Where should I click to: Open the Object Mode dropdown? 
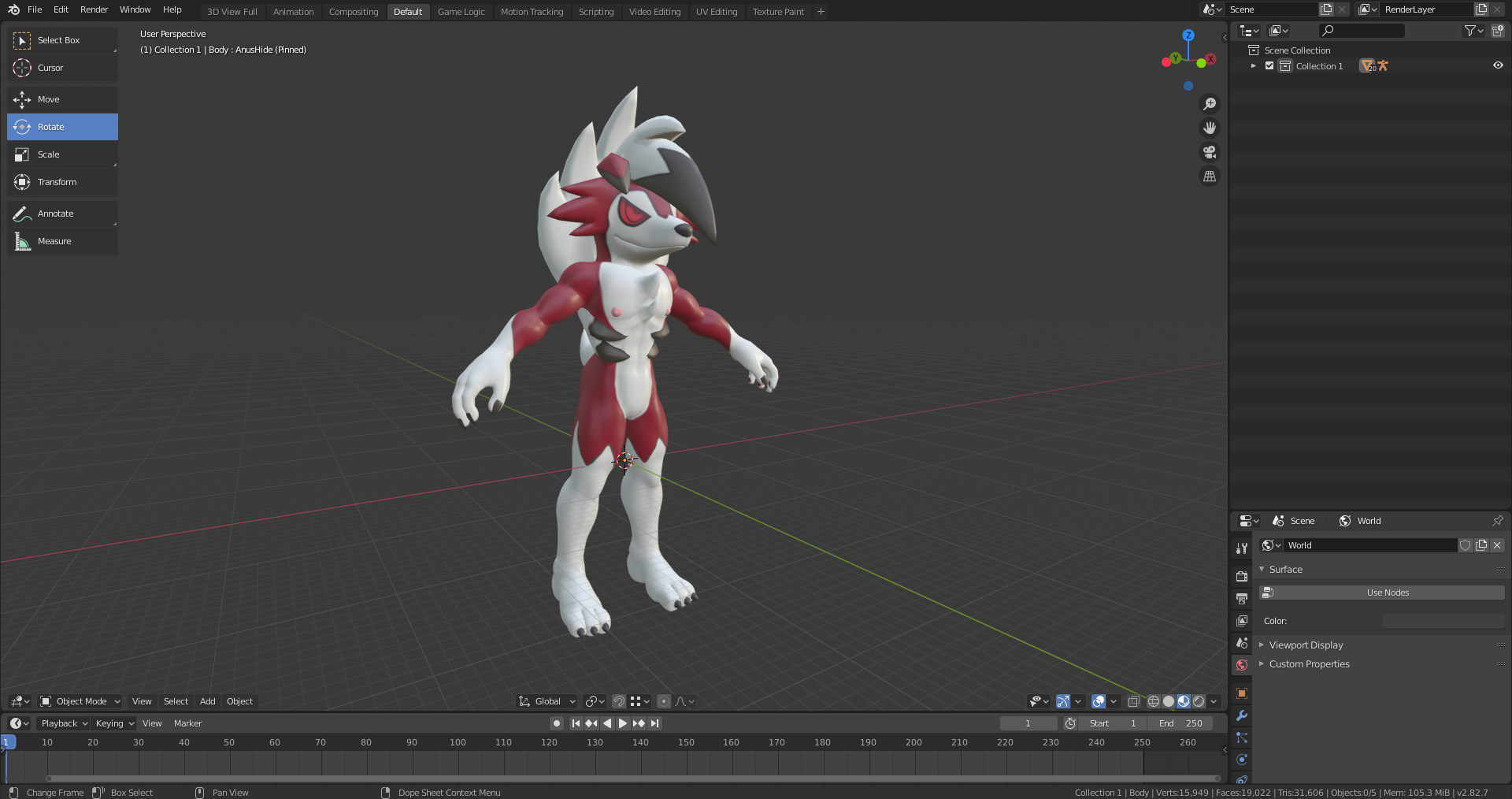tap(80, 701)
